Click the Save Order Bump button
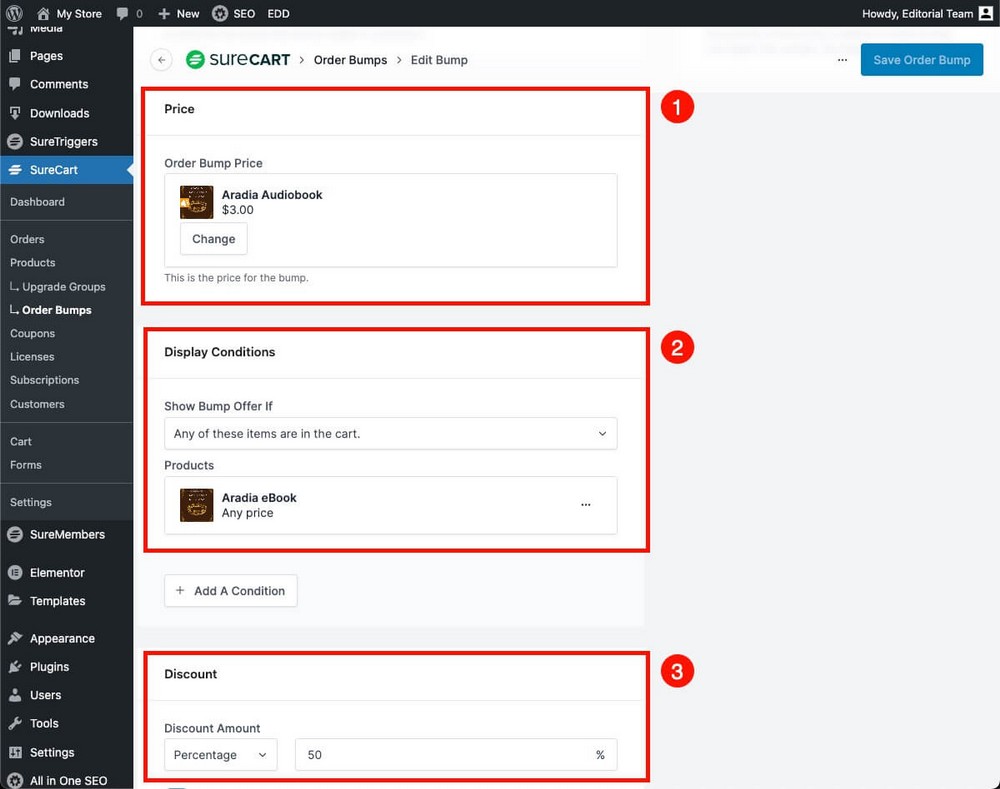Viewport: 1000px width, 789px height. [921, 60]
